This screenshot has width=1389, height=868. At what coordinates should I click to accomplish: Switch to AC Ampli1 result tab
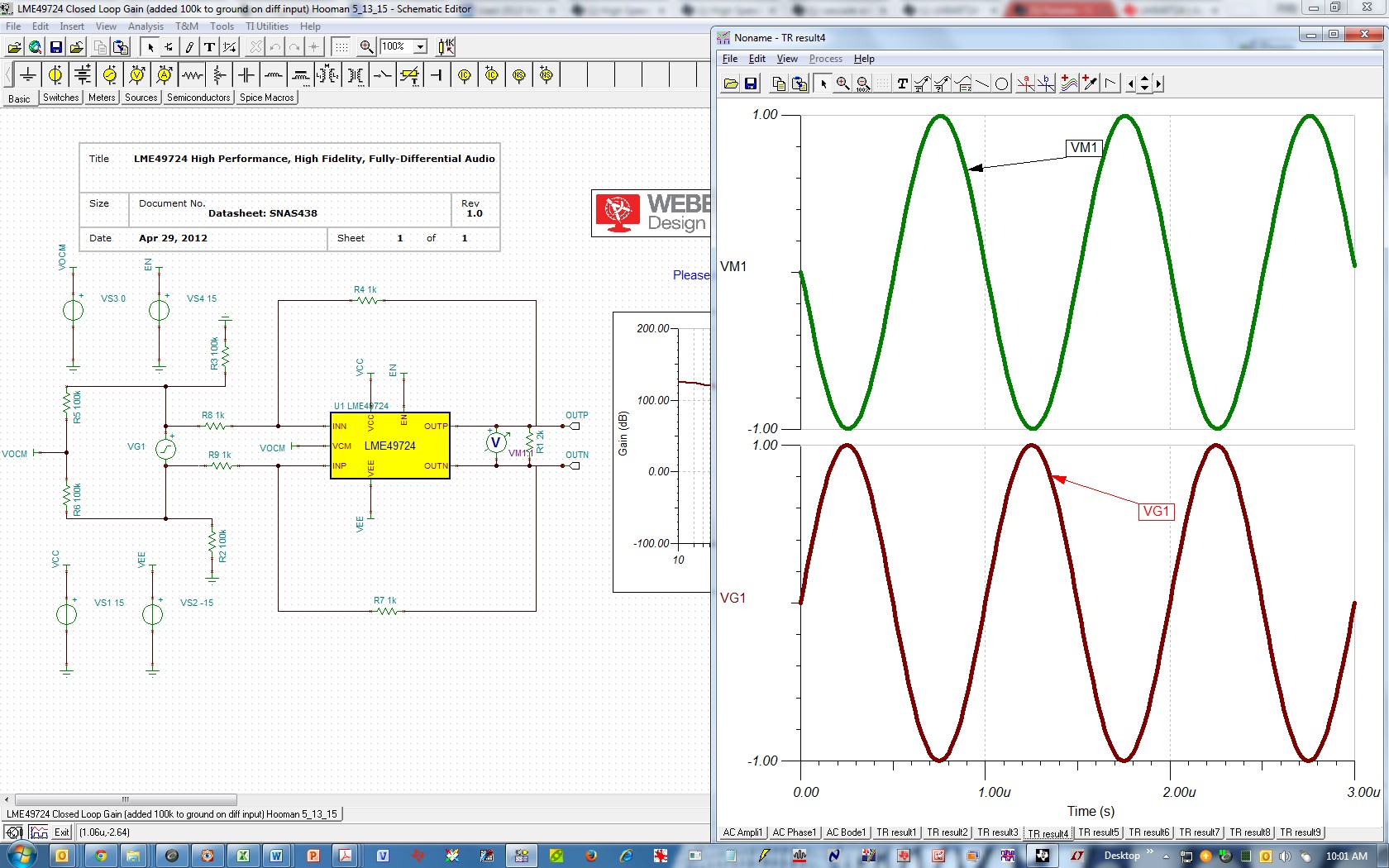[x=742, y=832]
